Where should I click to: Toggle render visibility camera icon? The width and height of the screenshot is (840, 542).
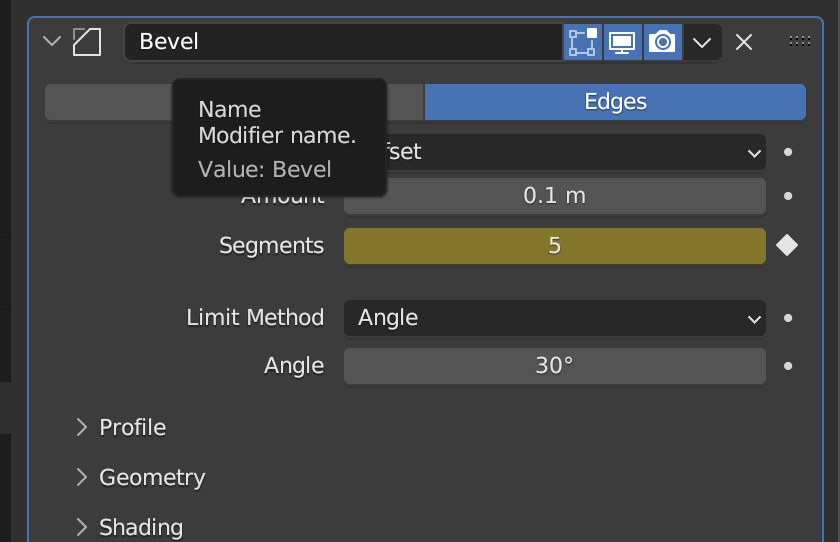coord(661,42)
